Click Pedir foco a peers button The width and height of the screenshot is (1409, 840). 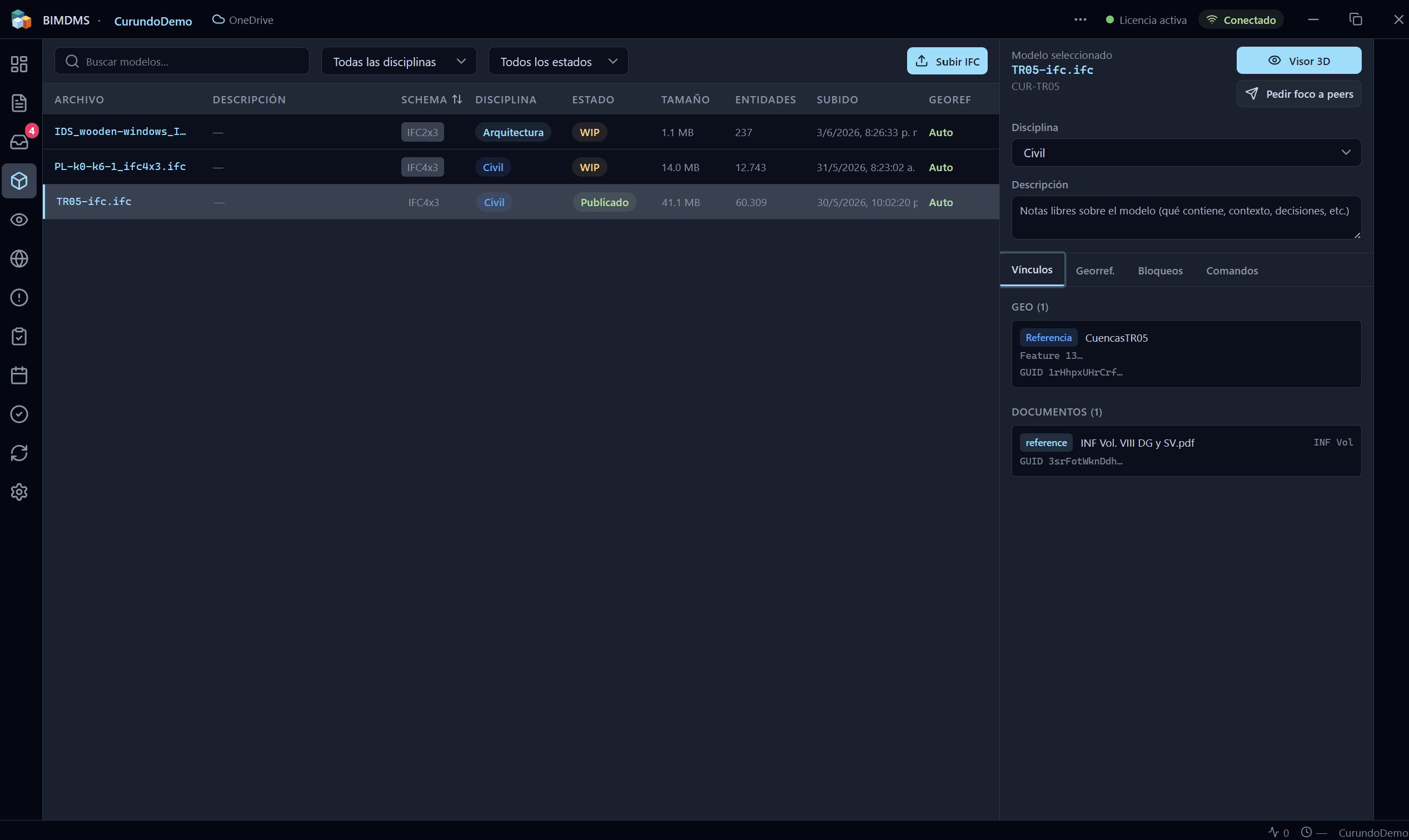pyautogui.click(x=1298, y=94)
